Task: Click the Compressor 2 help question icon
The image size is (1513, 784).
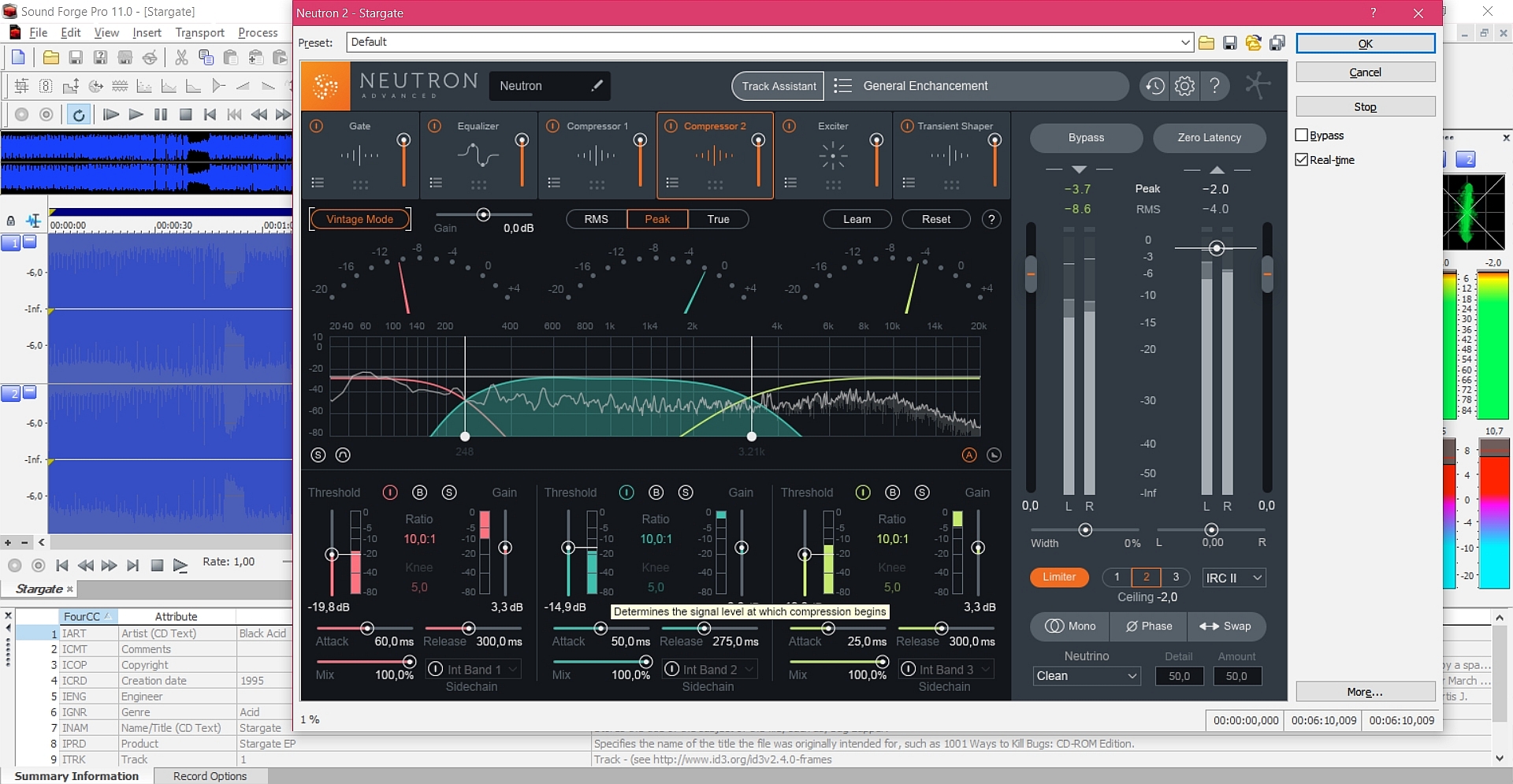Action: coord(992,219)
